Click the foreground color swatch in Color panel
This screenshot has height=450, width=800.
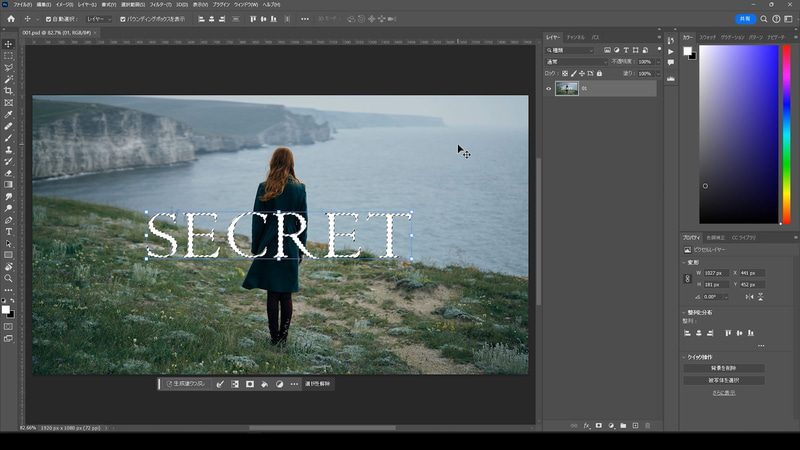tap(687, 51)
